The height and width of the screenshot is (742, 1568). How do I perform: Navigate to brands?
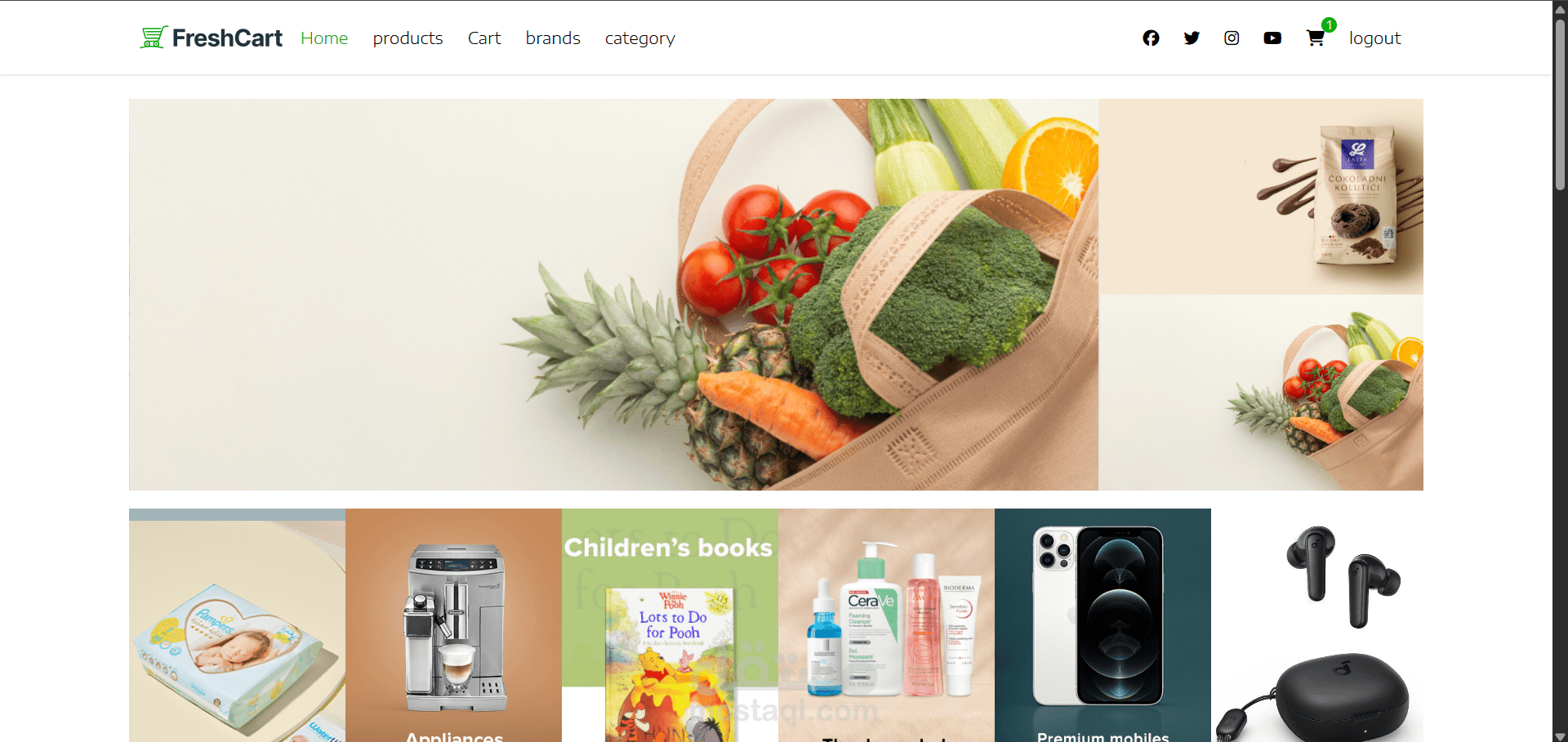[553, 38]
